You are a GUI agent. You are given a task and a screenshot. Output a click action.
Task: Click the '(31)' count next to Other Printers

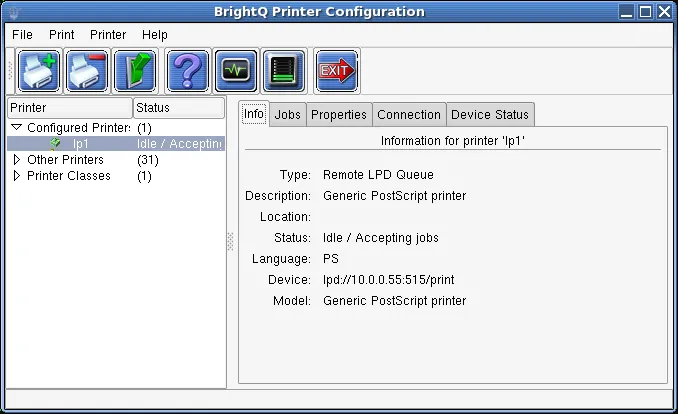click(148, 160)
